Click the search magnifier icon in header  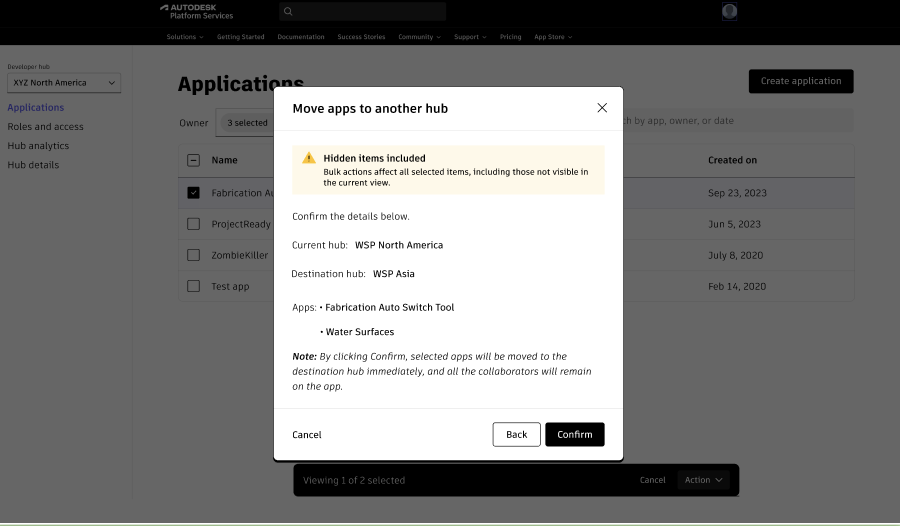(288, 12)
